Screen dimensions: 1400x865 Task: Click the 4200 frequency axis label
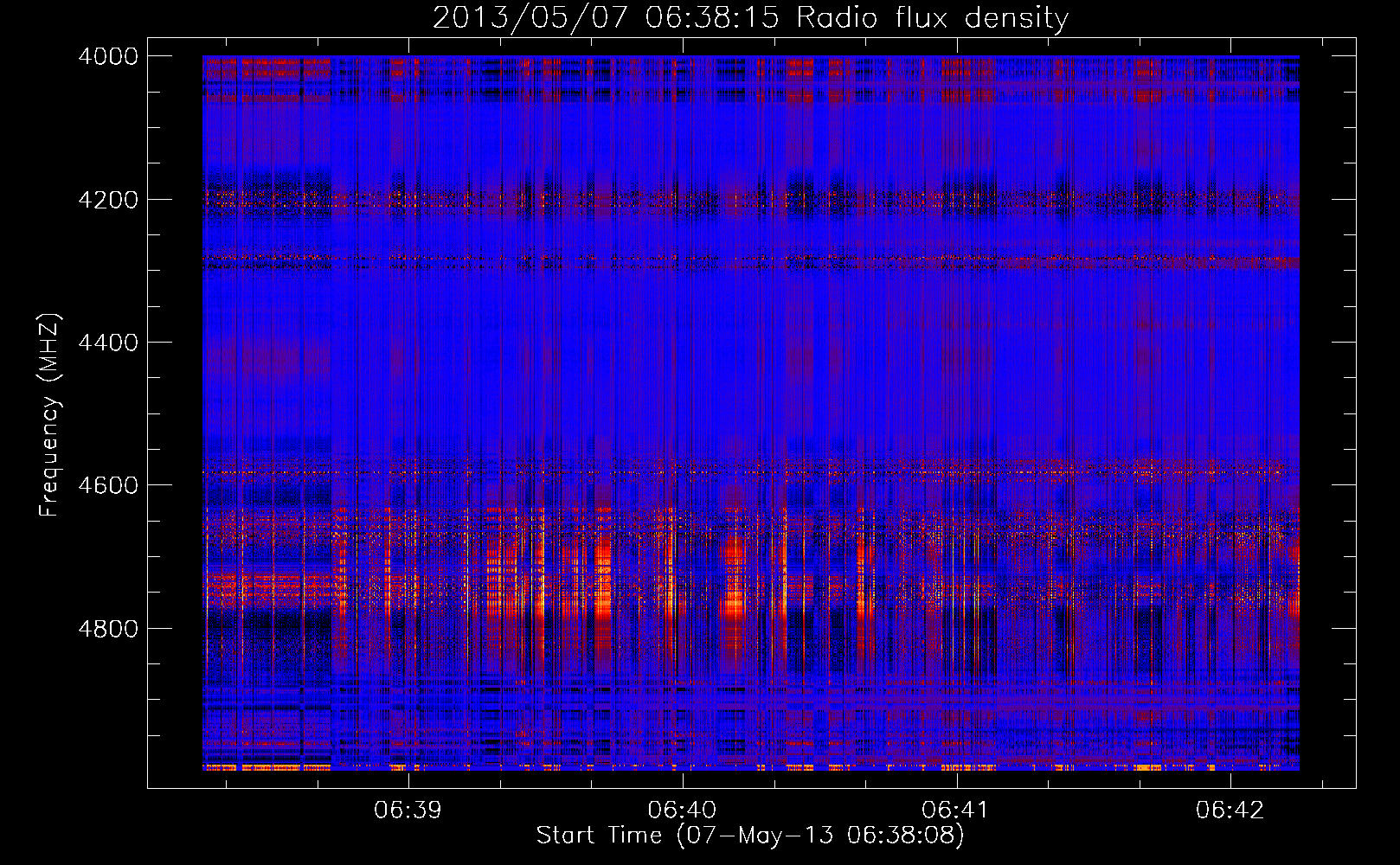(108, 200)
